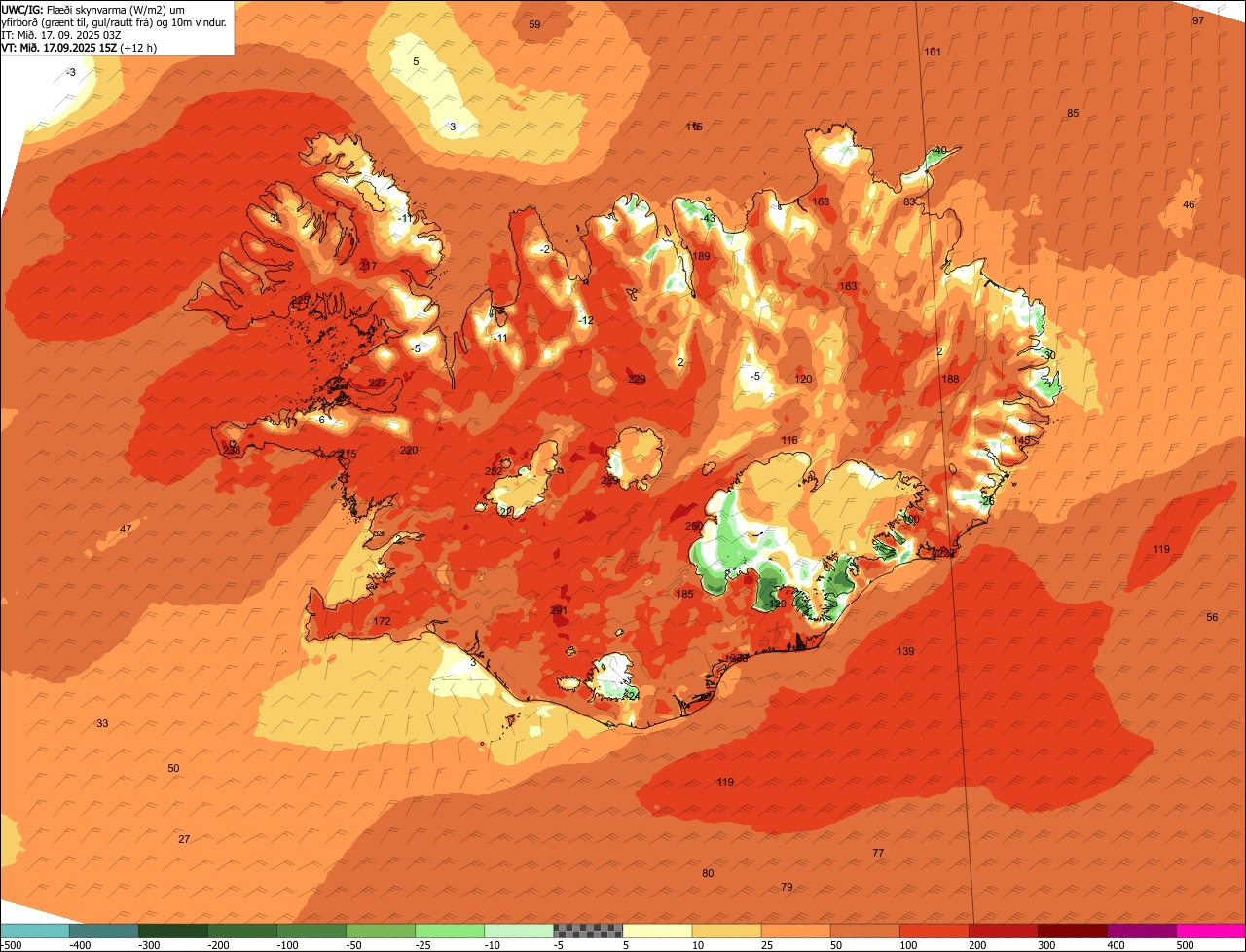The height and width of the screenshot is (952, 1246).
Task: Click the map value '47' over the western sea
Action: 126,530
